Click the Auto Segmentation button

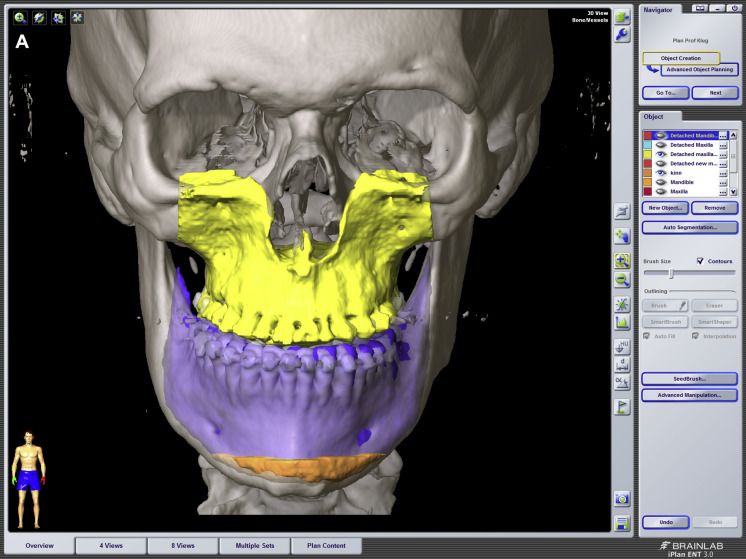pyautogui.click(x=690, y=227)
